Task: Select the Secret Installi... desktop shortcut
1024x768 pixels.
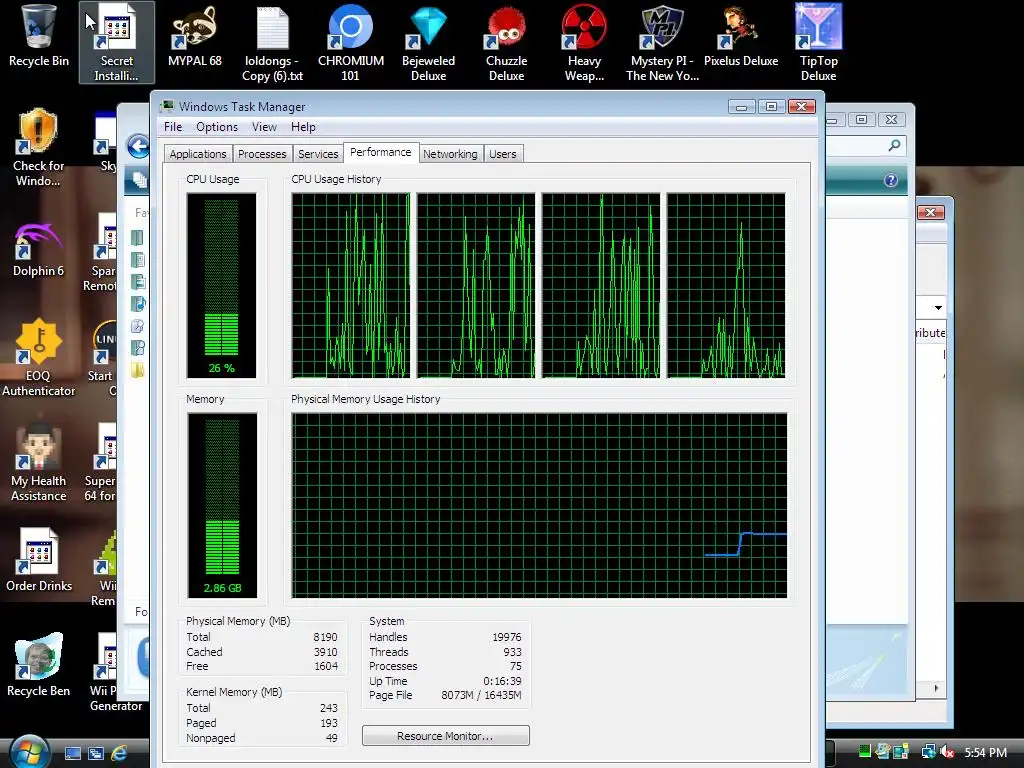Action: [x=116, y=42]
